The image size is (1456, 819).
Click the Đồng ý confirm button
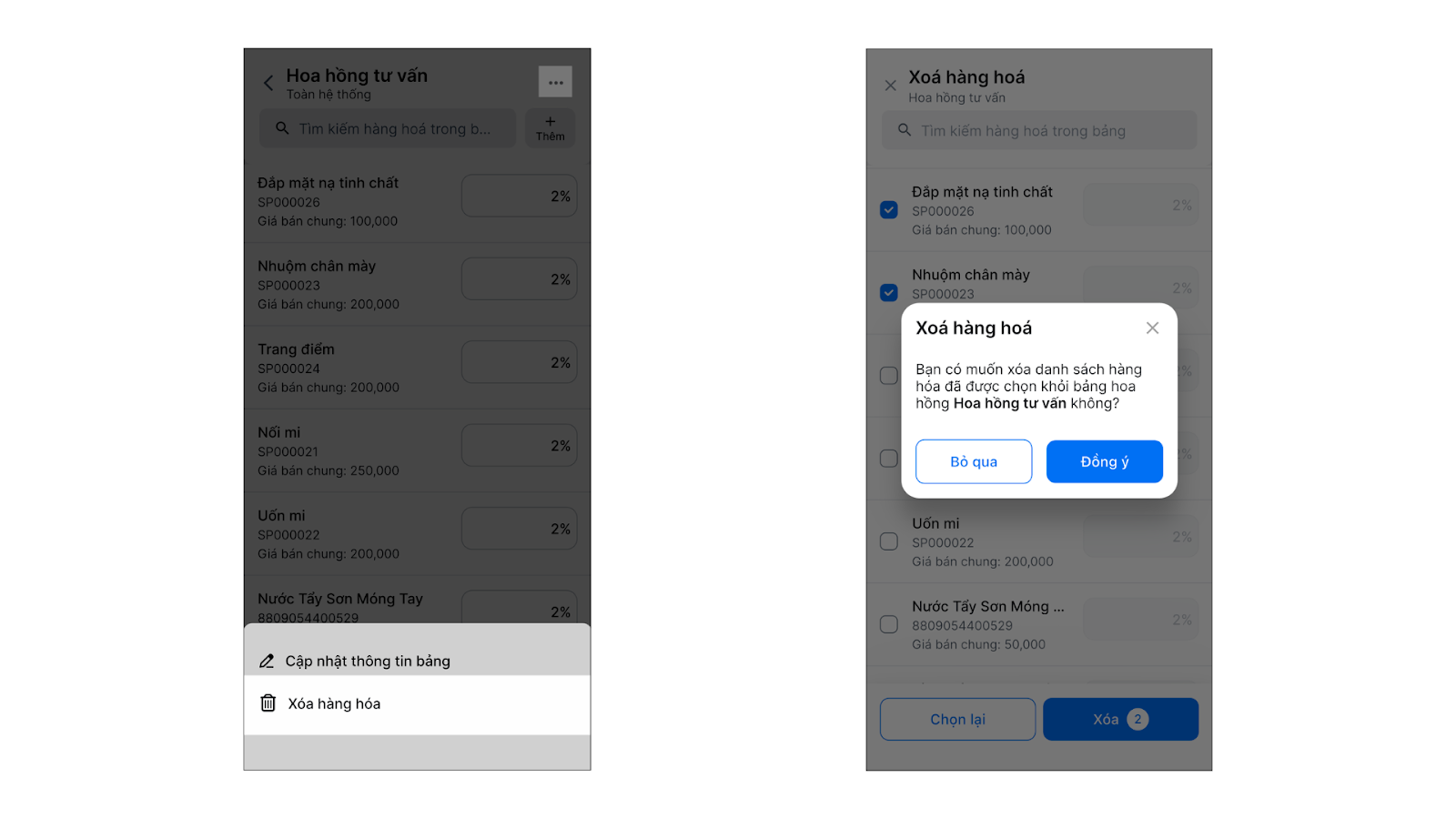click(1104, 461)
